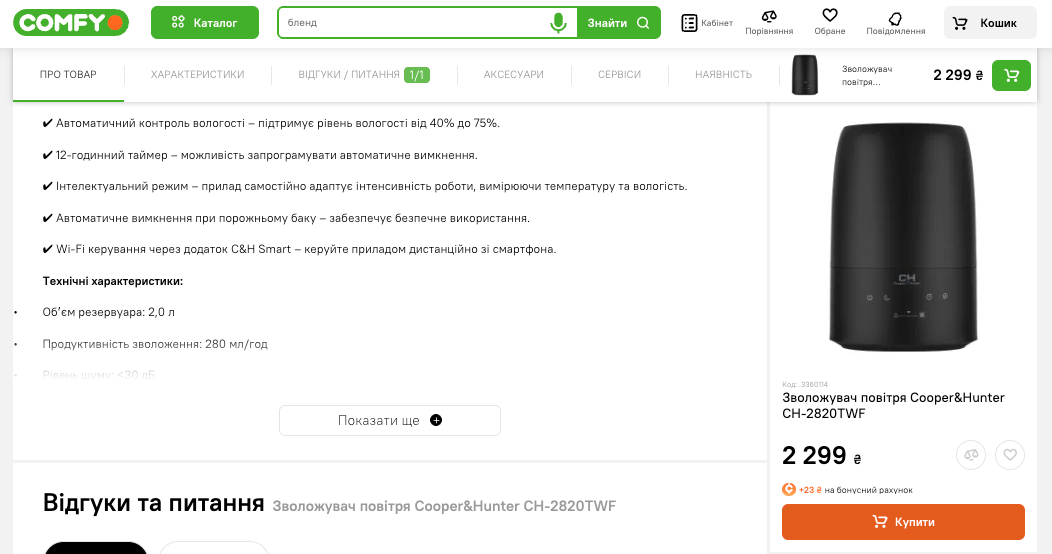Open Кабінет account icon
The image size is (1052, 554).
pyautogui.click(x=707, y=23)
